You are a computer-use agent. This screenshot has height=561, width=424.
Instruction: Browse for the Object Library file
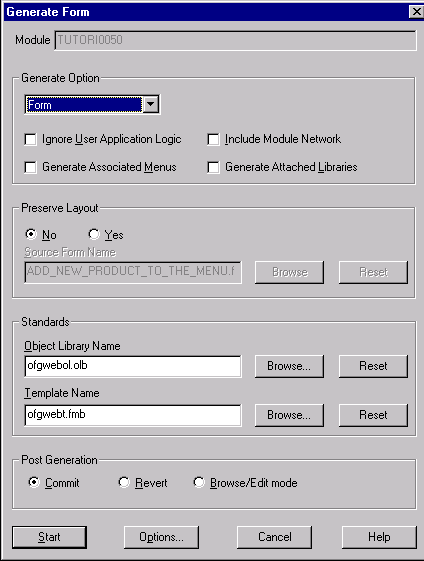pyautogui.click(x=289, y=366)
